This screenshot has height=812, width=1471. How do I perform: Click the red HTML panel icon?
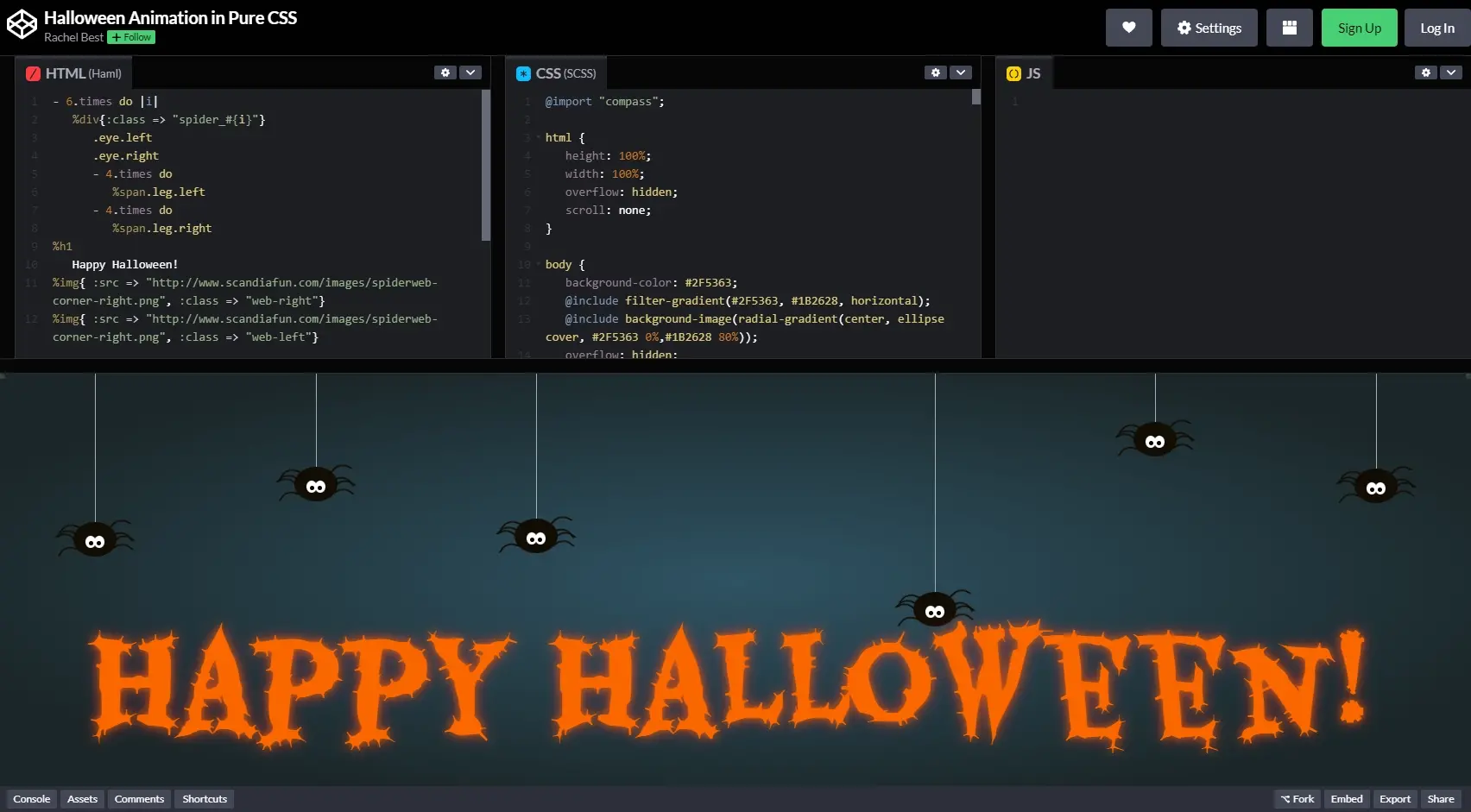pyautogui.click(x=33, y=73)
